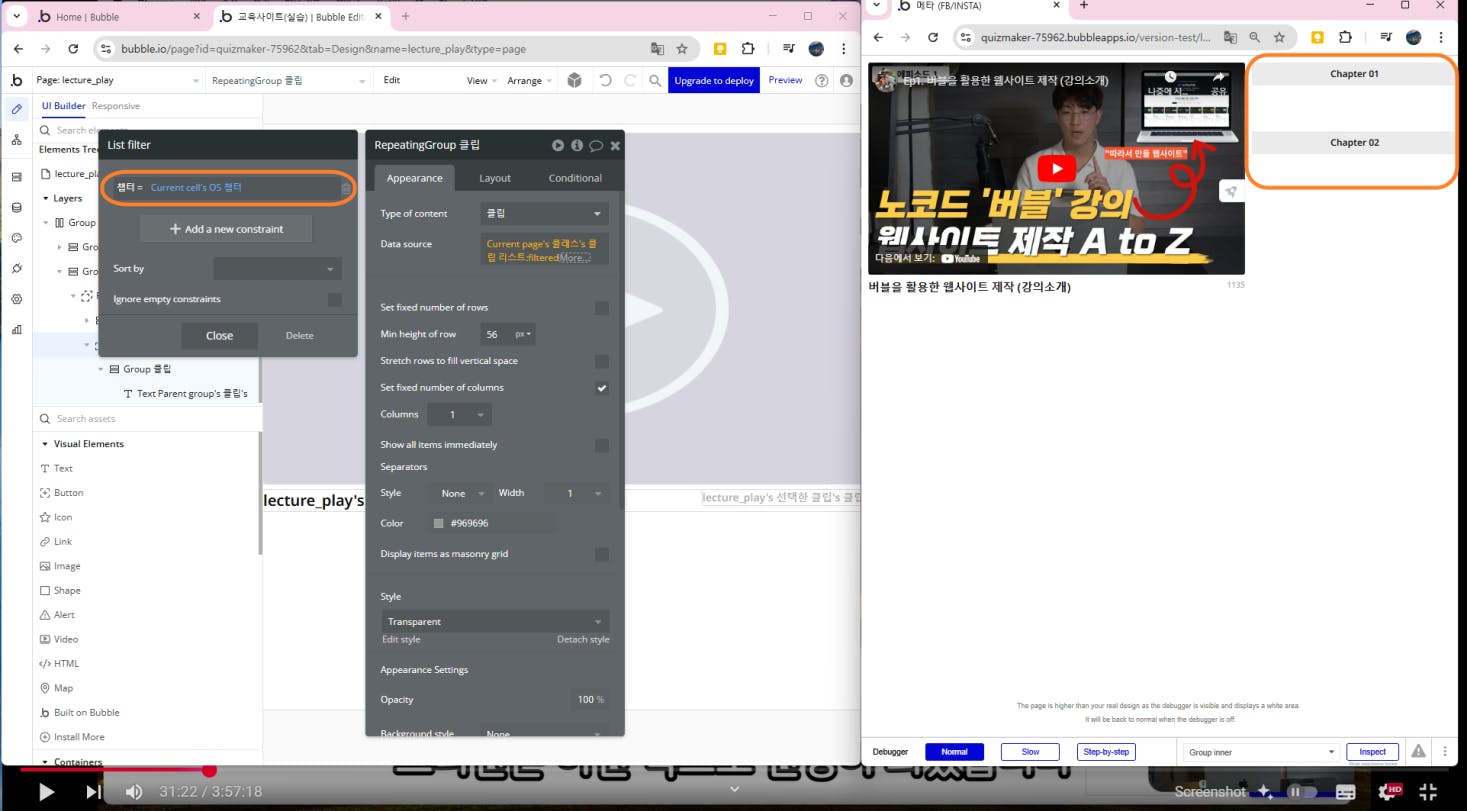1467x811 pixels.
Task: Open the account avatar icon in Bubble editor
Action: coord(846,81)
